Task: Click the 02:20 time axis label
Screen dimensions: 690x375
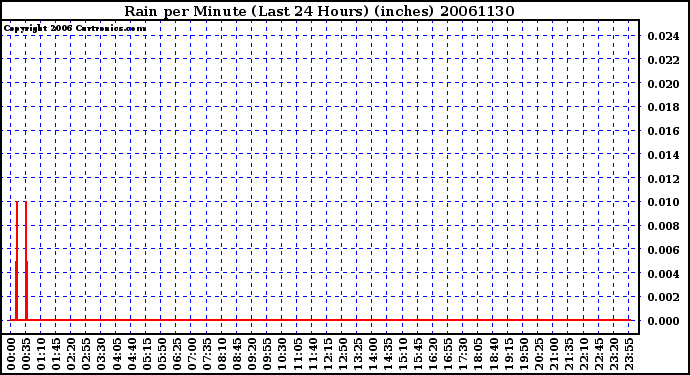Action: click(x=71, y=354)
